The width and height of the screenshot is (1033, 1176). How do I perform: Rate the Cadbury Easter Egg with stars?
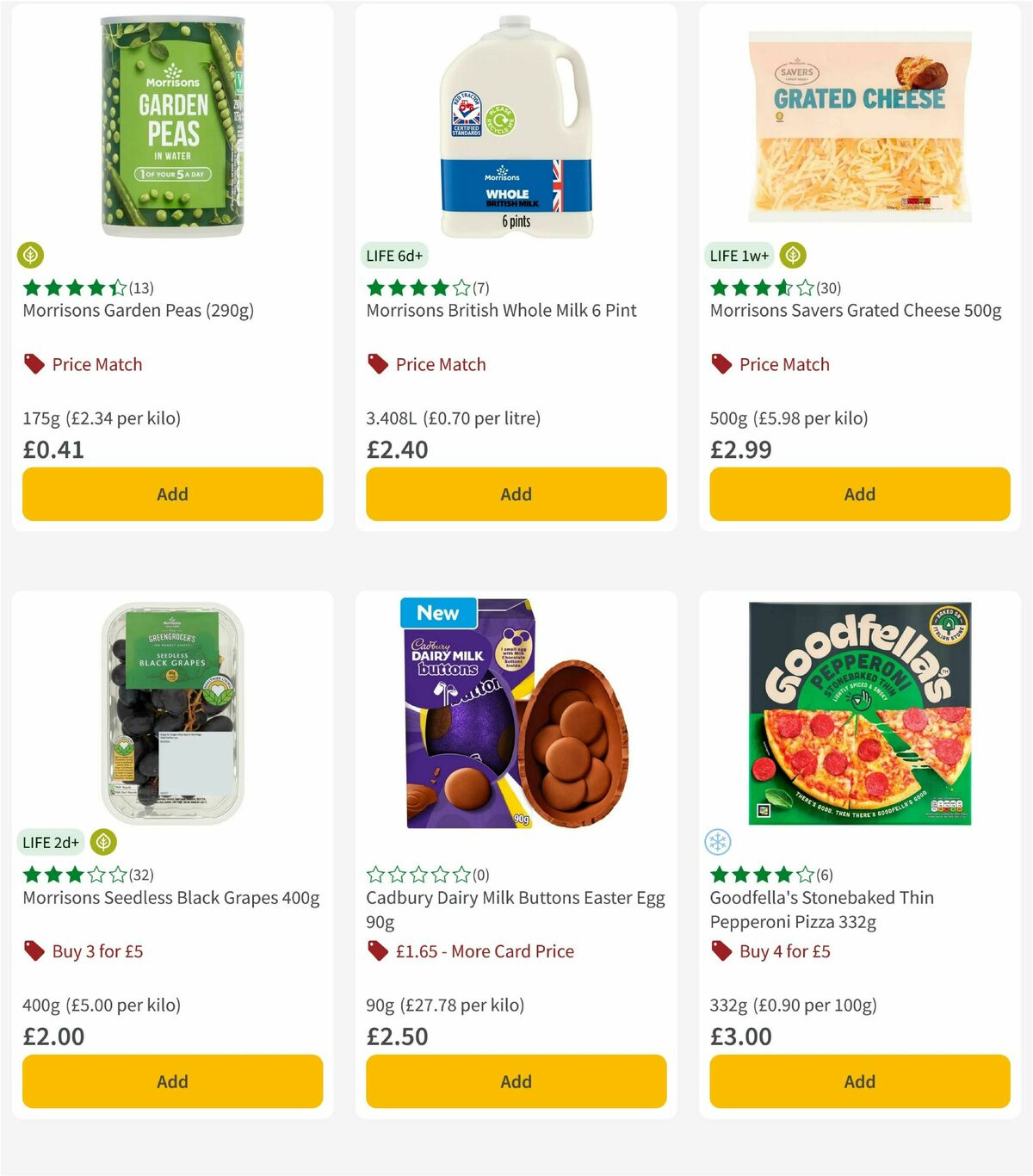click(x=419, y=874)
